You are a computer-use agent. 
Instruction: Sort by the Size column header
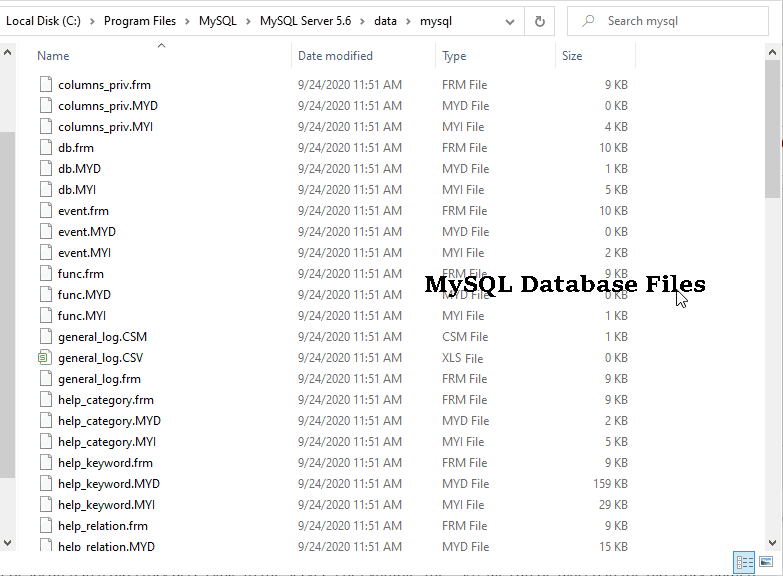click(573, 57)
